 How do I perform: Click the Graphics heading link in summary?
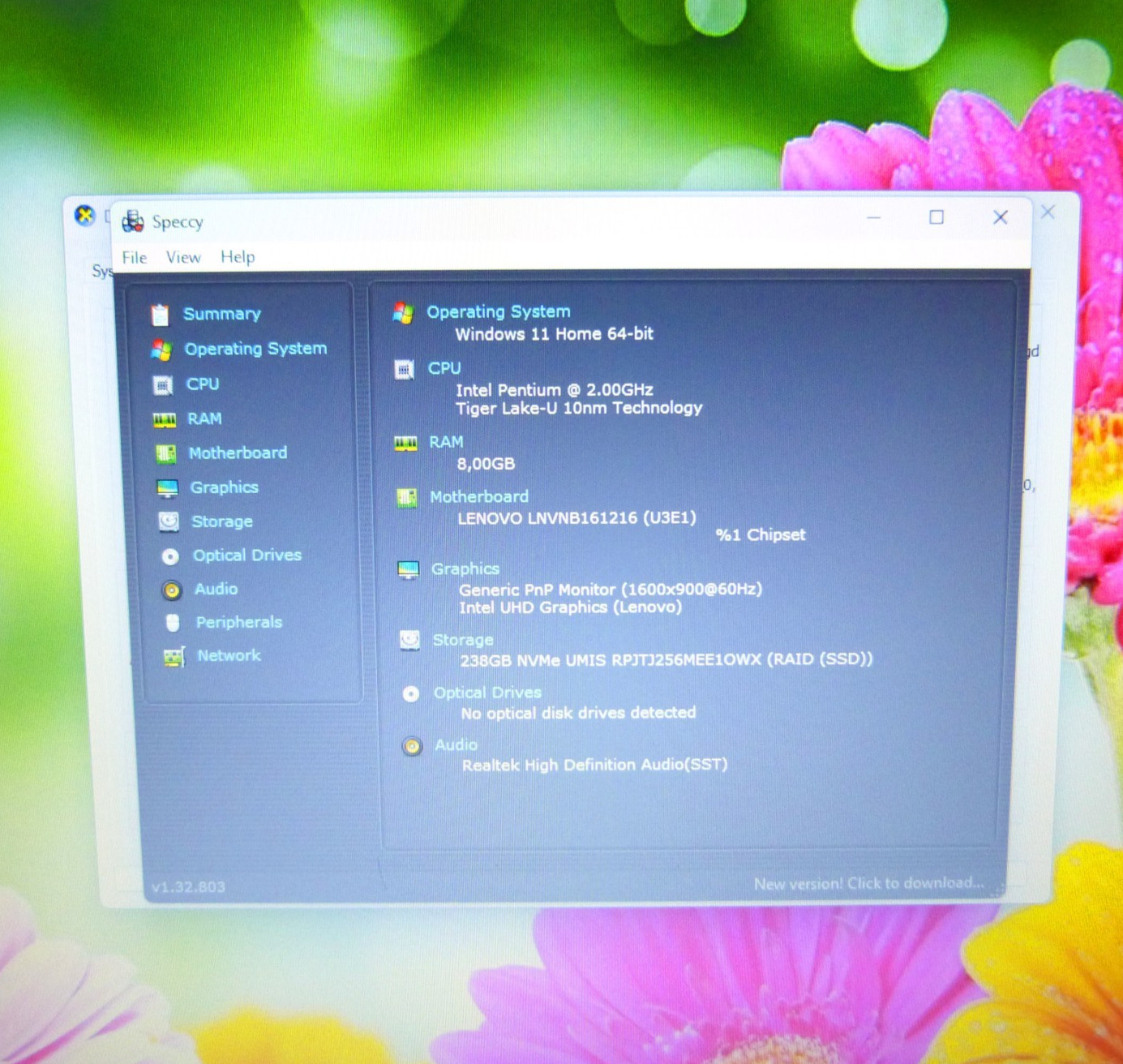click(x=465, y=568)
